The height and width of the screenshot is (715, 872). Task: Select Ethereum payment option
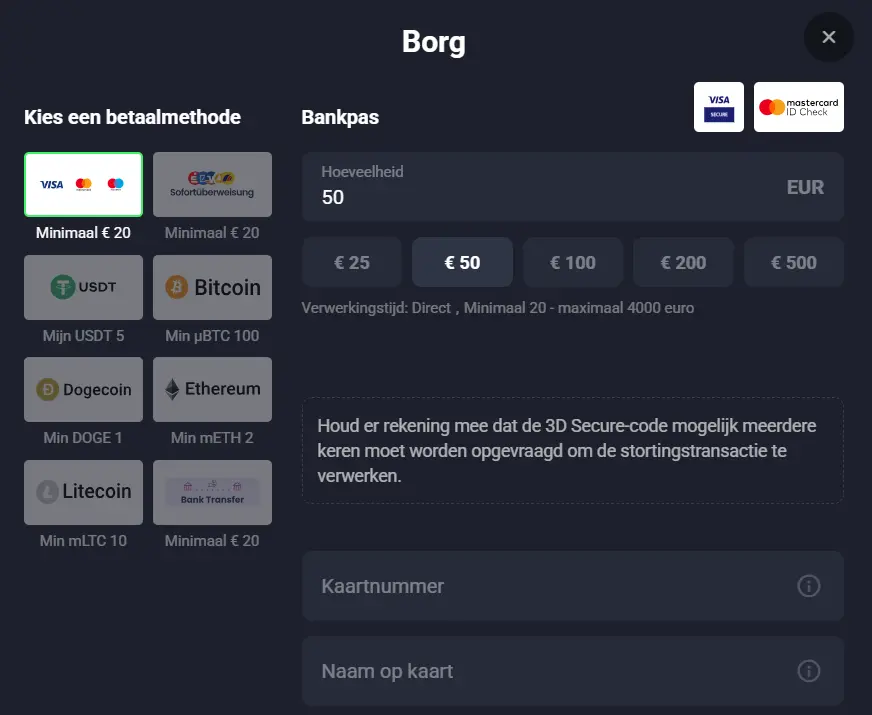212,389
